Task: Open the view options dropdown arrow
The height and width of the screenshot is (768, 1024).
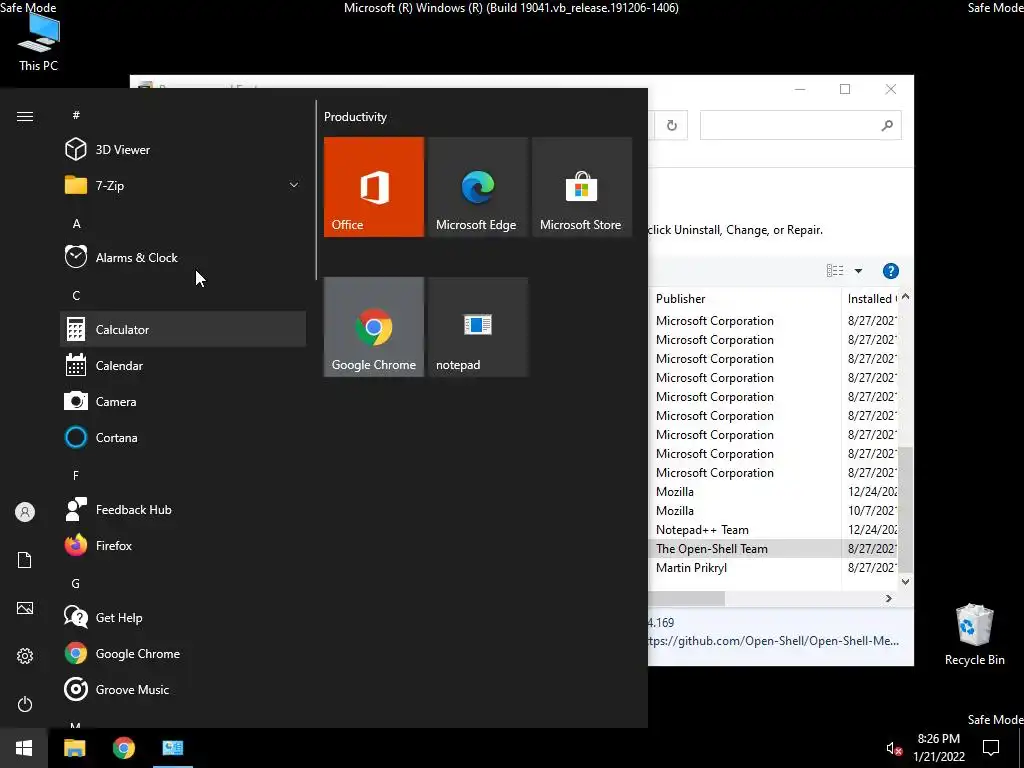Action: [x=858, y=271]
